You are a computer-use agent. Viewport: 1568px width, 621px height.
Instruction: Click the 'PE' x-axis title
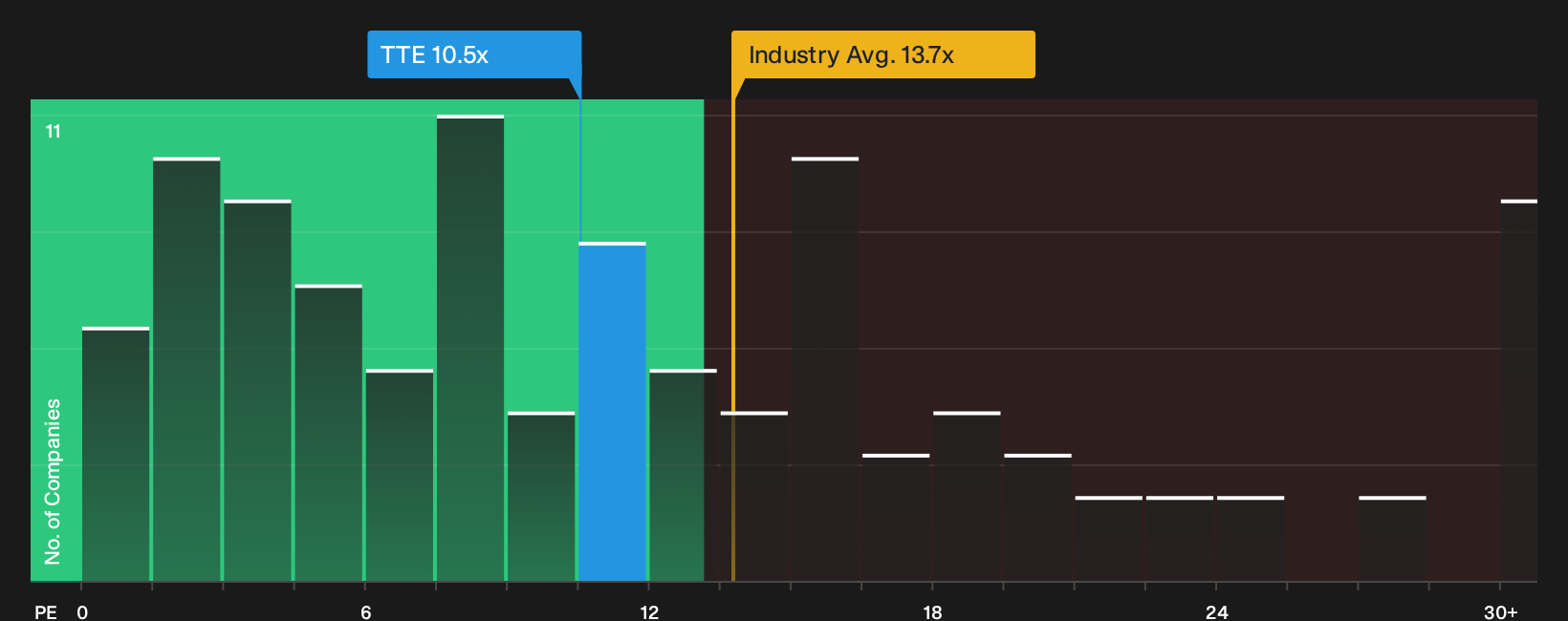[46, 612]
